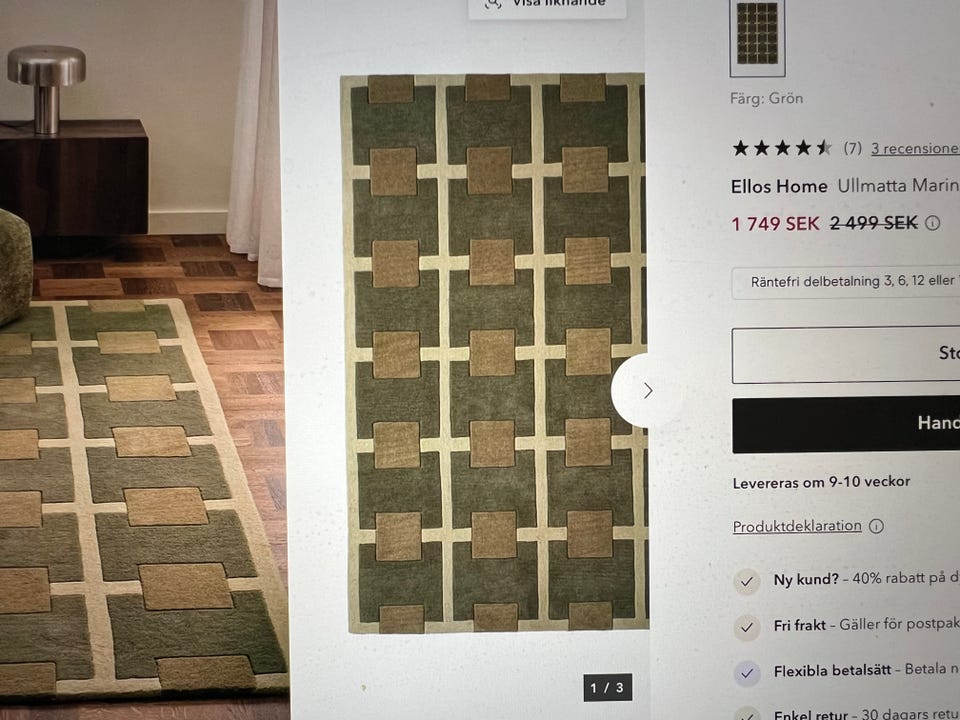Click the 'Visa liknande' search icon
The height and width of the screenshot is (720, 960).
[493, 3]
